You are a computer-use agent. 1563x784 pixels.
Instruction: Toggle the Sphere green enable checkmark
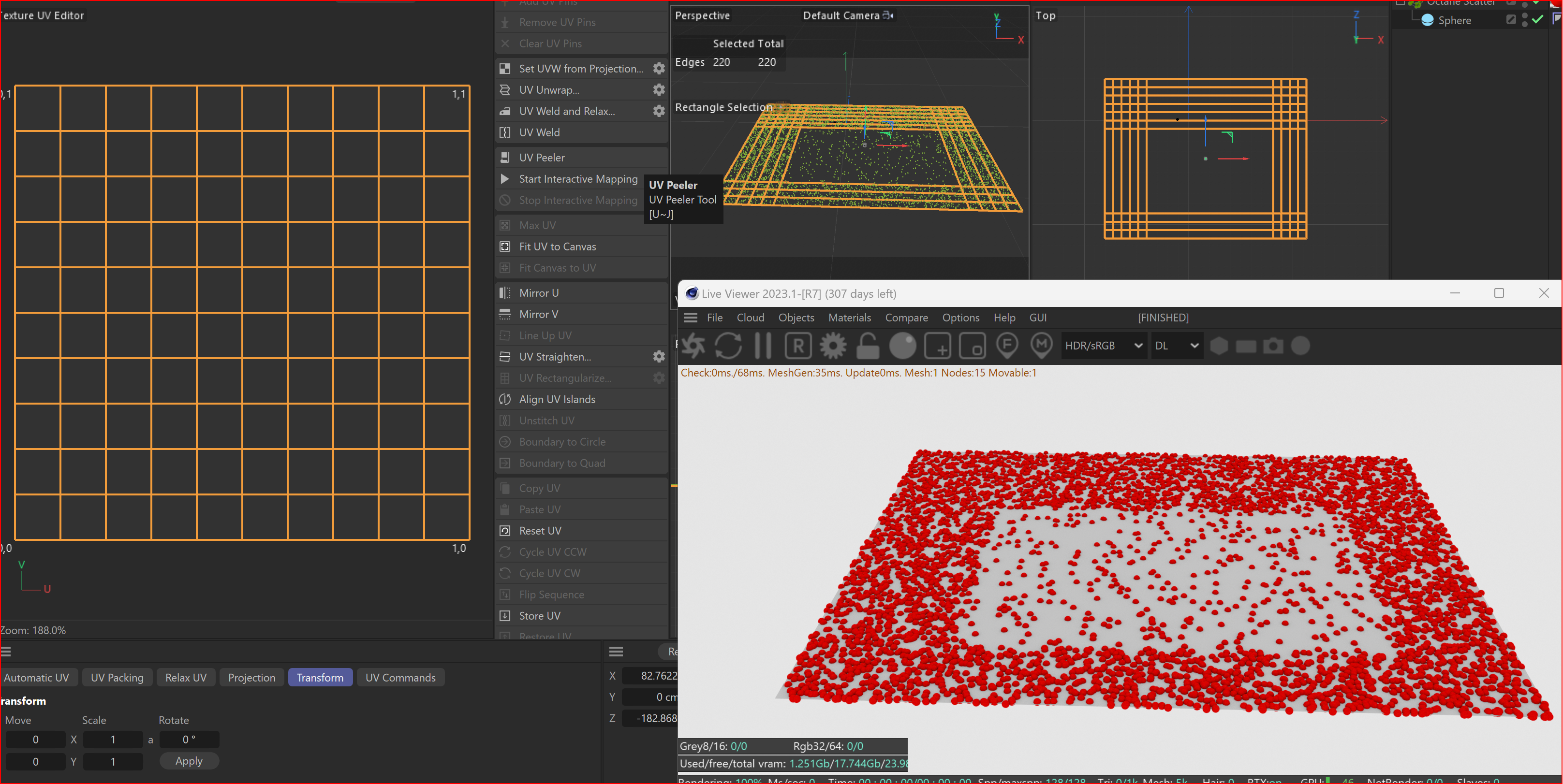pos(1537,20)
